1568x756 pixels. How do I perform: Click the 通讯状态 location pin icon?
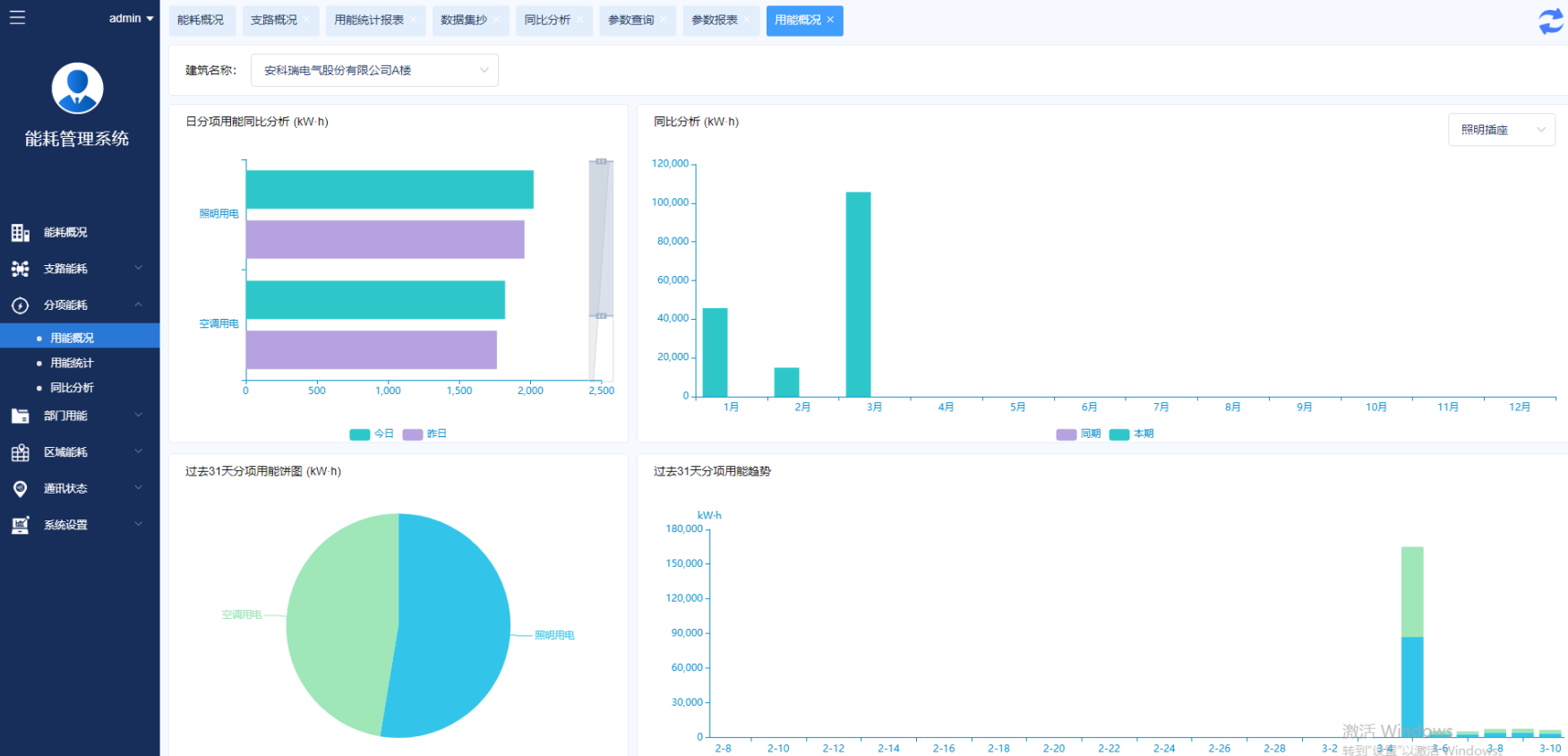20,489
